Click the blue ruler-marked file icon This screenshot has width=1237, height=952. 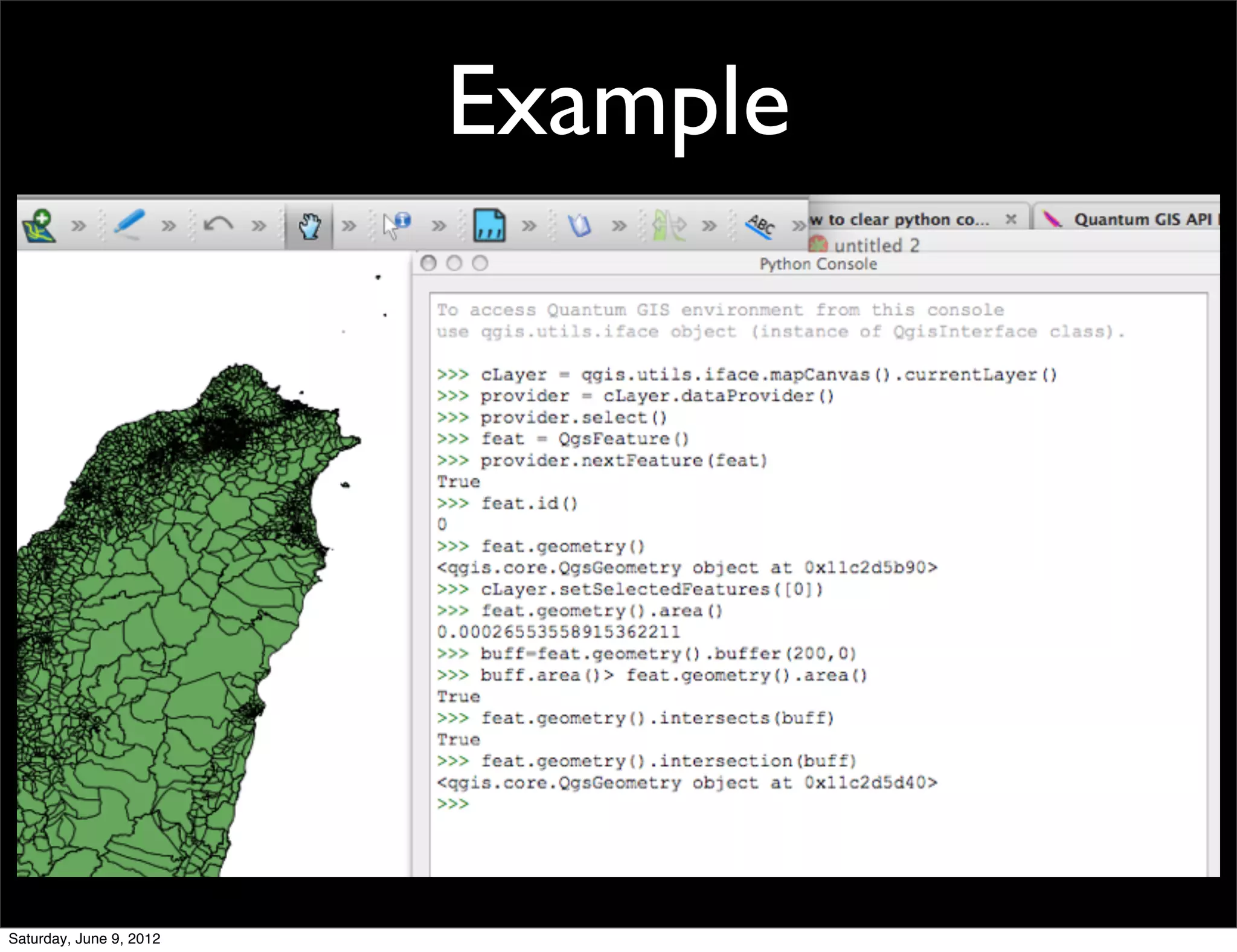489,225
